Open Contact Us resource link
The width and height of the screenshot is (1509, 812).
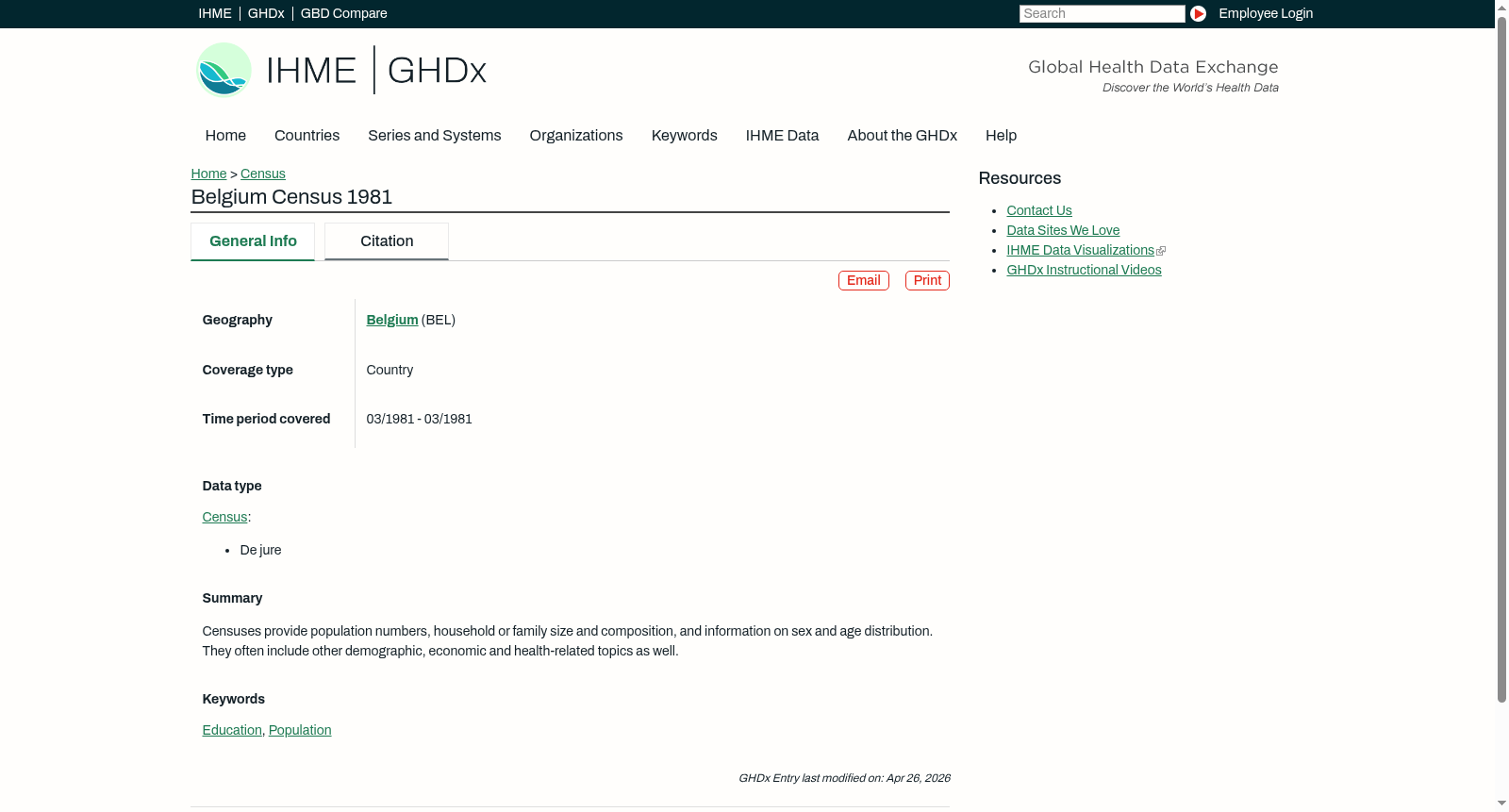tap(1039, 210)
